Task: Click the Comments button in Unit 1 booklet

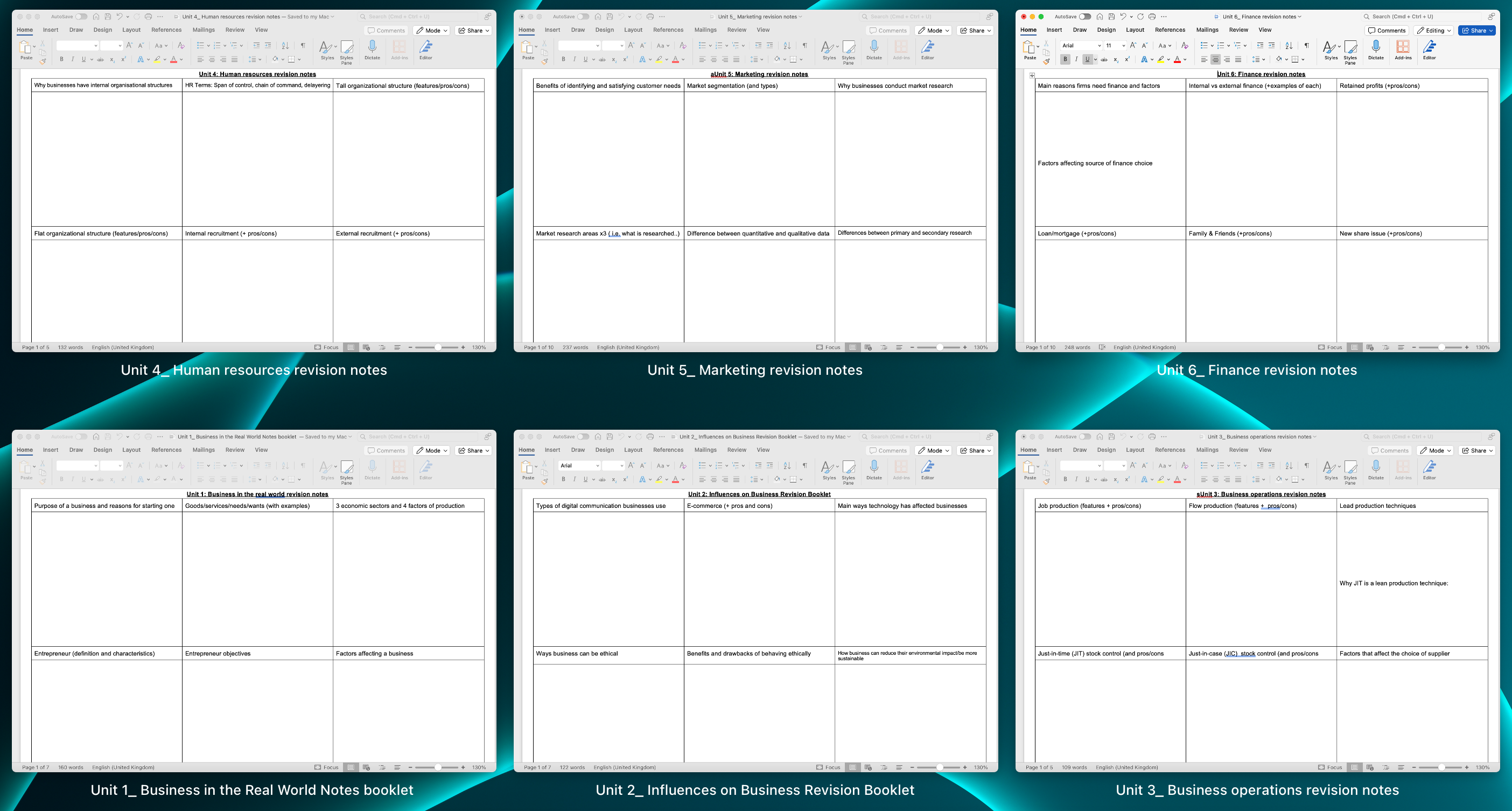Action: pos(387,450)
